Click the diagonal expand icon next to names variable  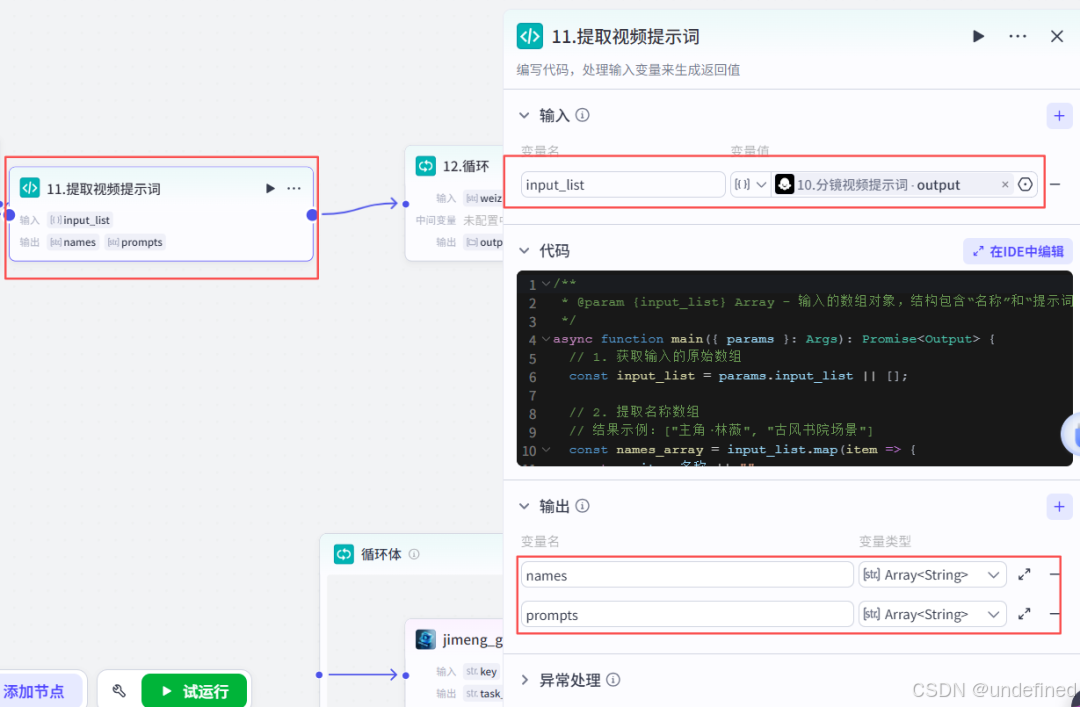coord(1022,574)
